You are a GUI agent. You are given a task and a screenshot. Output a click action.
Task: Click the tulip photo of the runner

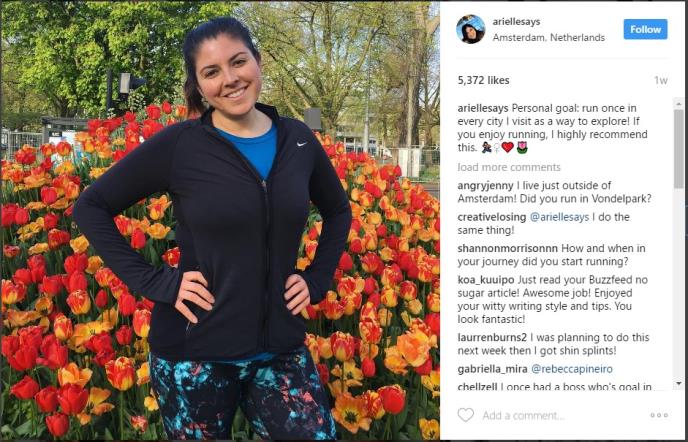coord(220,221)
